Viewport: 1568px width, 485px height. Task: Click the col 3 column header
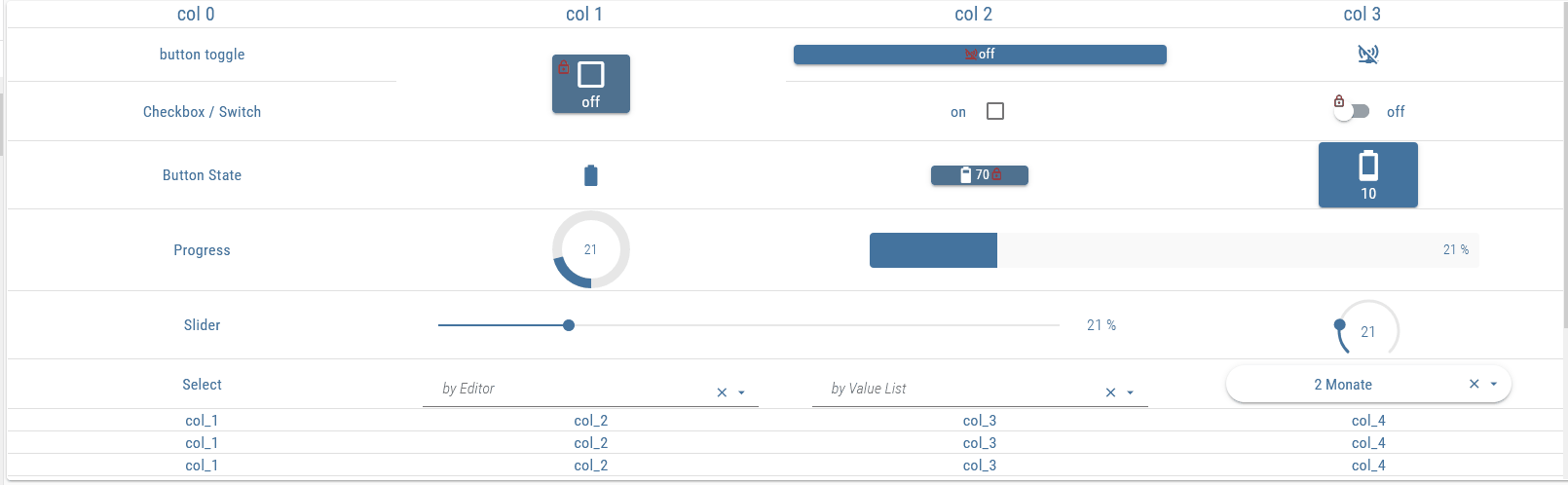pyautogui.click(x=1363, y=14)
